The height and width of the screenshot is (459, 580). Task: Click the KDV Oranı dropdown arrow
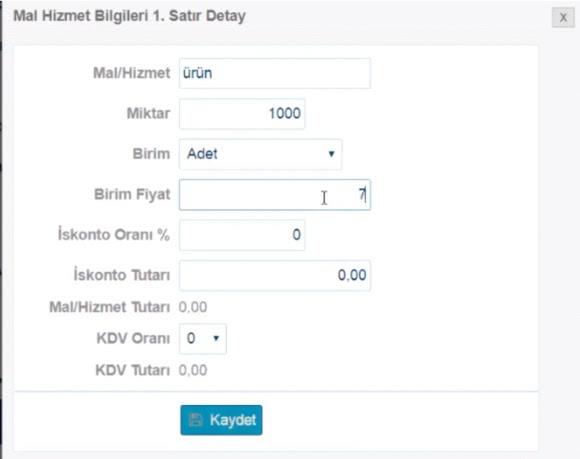tap(216, 338)
